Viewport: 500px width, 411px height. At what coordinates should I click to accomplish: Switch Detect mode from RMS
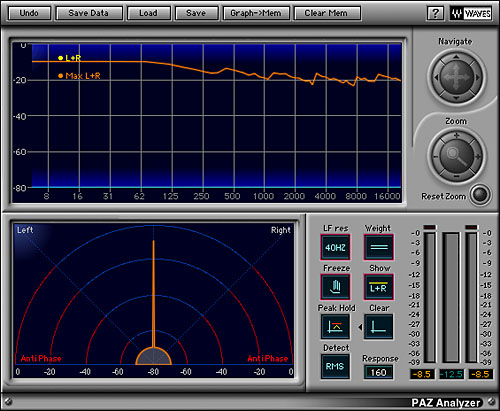335,366
